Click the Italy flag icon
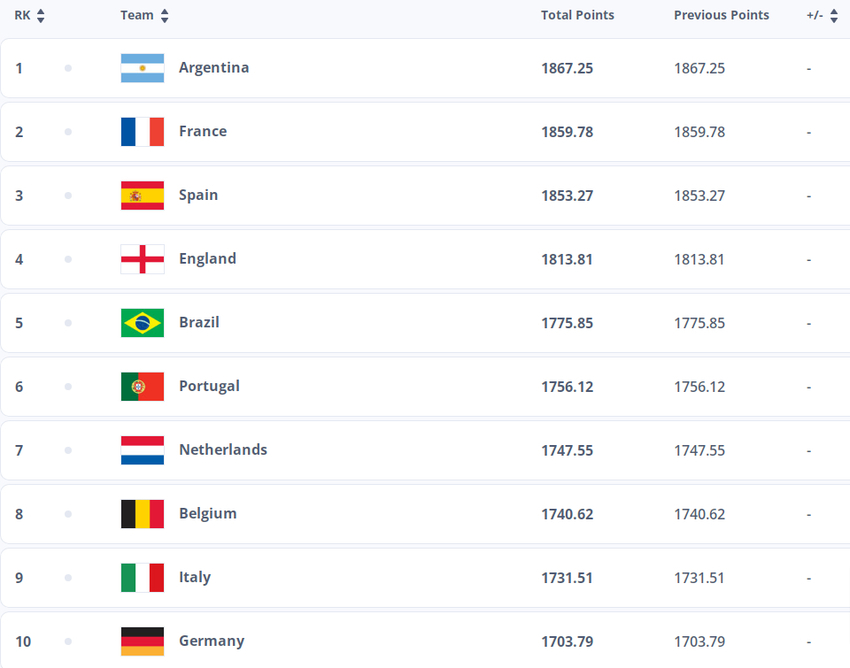The image size is (850, 668). [142, 578]
